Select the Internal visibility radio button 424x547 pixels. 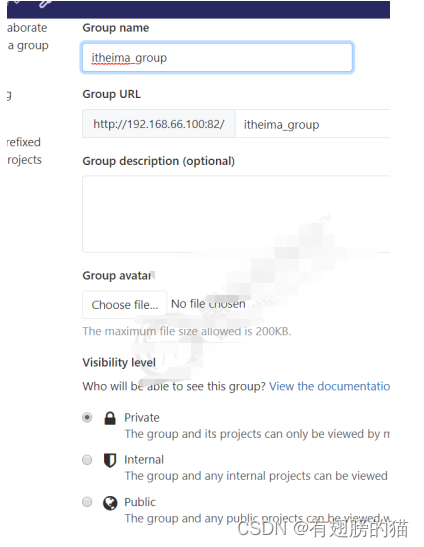tap(87, 460)
